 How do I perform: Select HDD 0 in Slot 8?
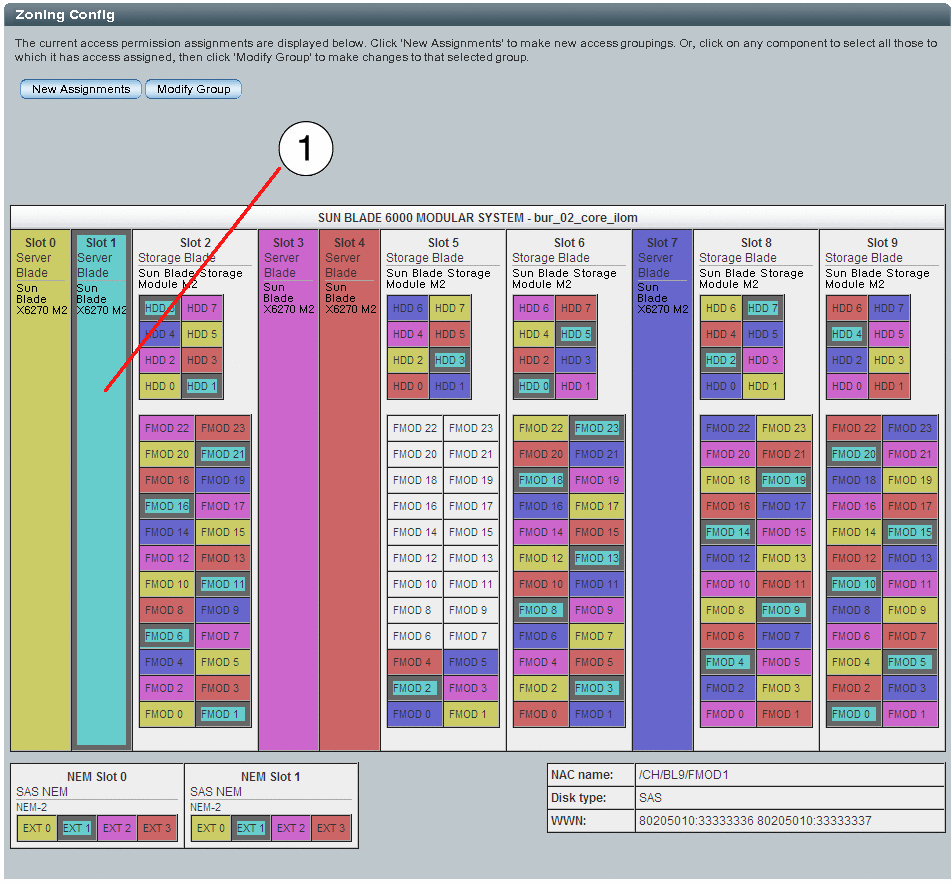(x=721, y=386)
